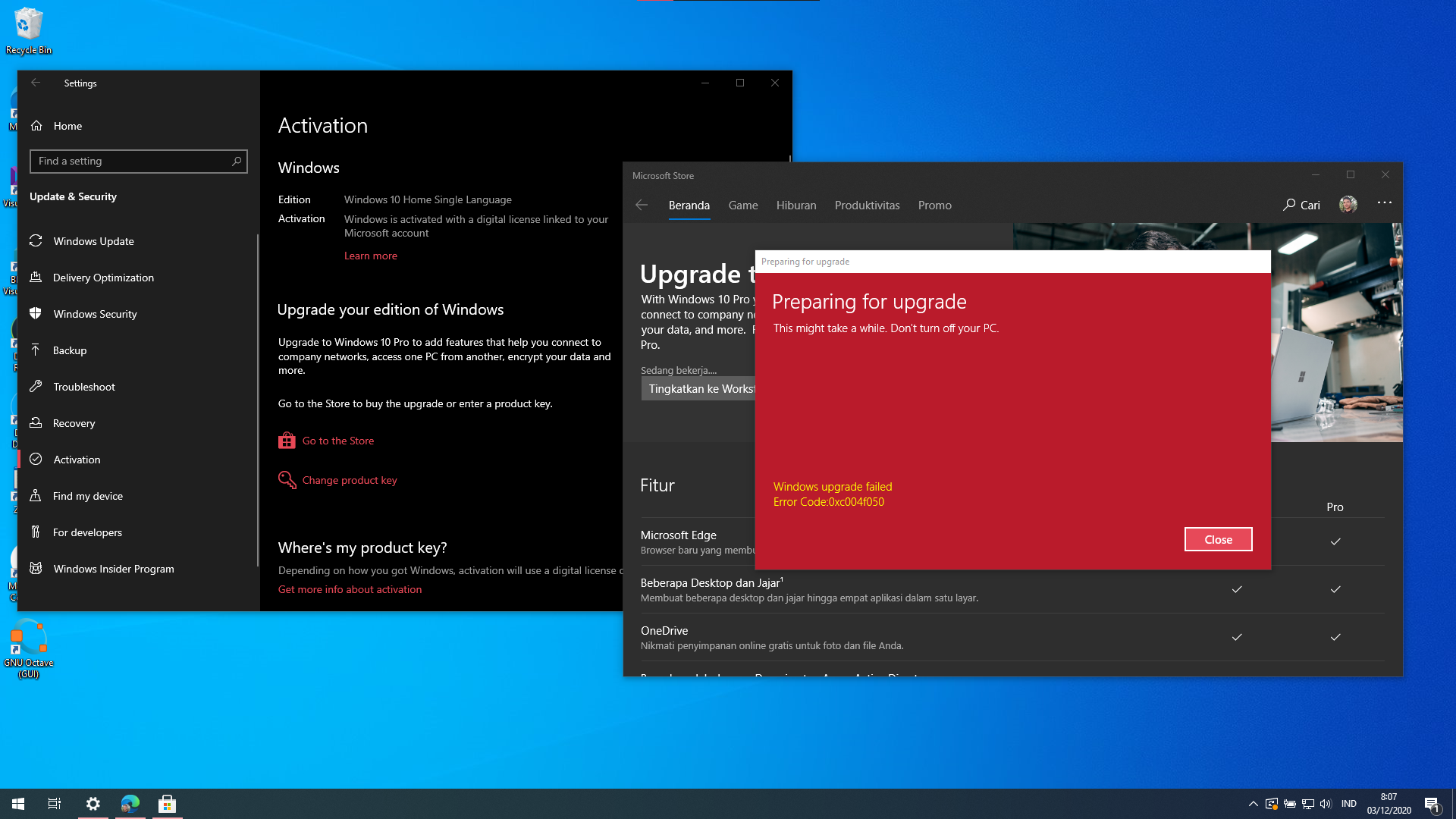
Task: Switch to Game tab in Store
Action: (x=743, y=206)
